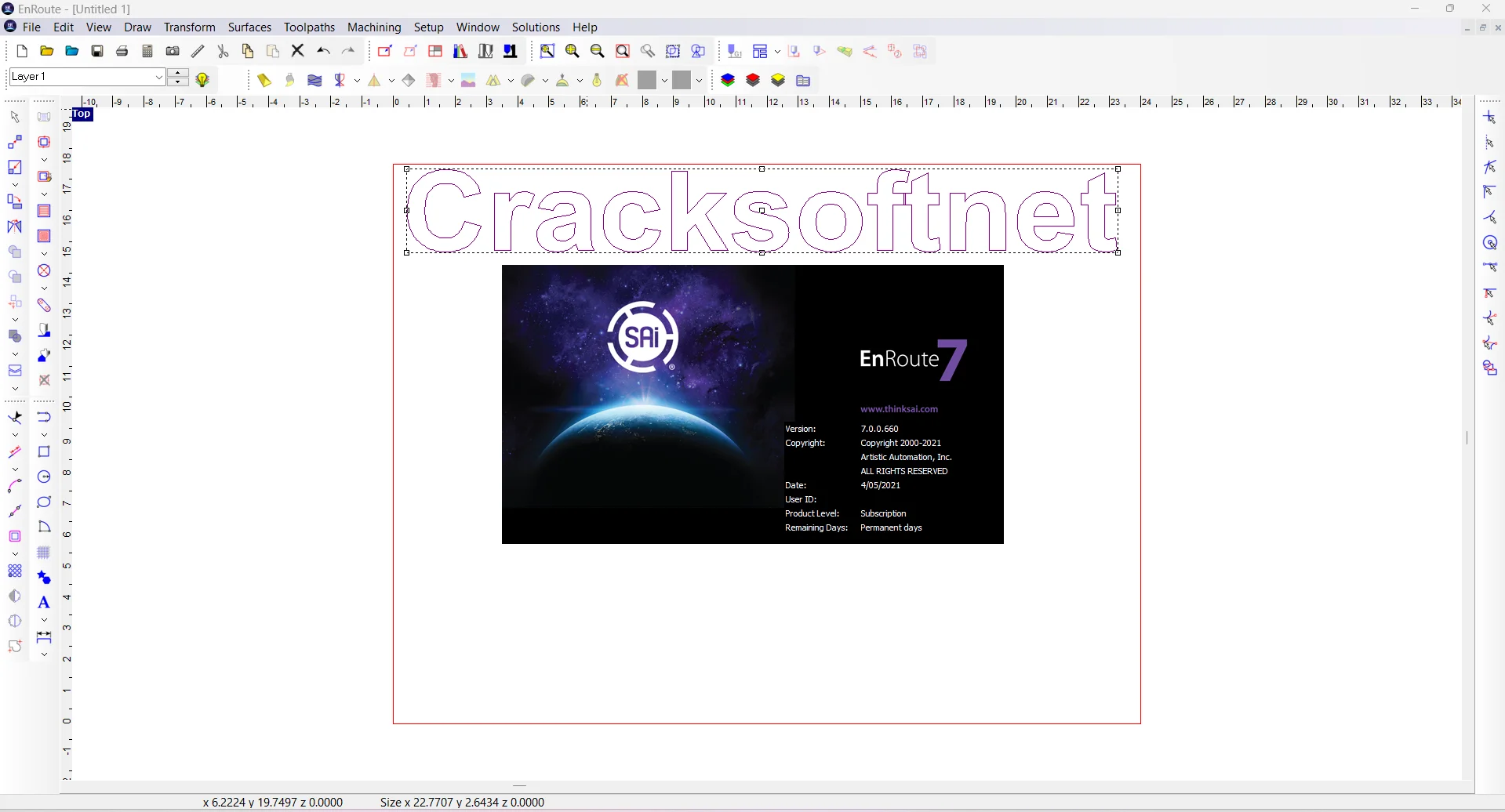Select the circle drawing tool
Image resolution: width=1505 pixels, height=812 pixels.
pyautogui.click(x=44, y=477)
